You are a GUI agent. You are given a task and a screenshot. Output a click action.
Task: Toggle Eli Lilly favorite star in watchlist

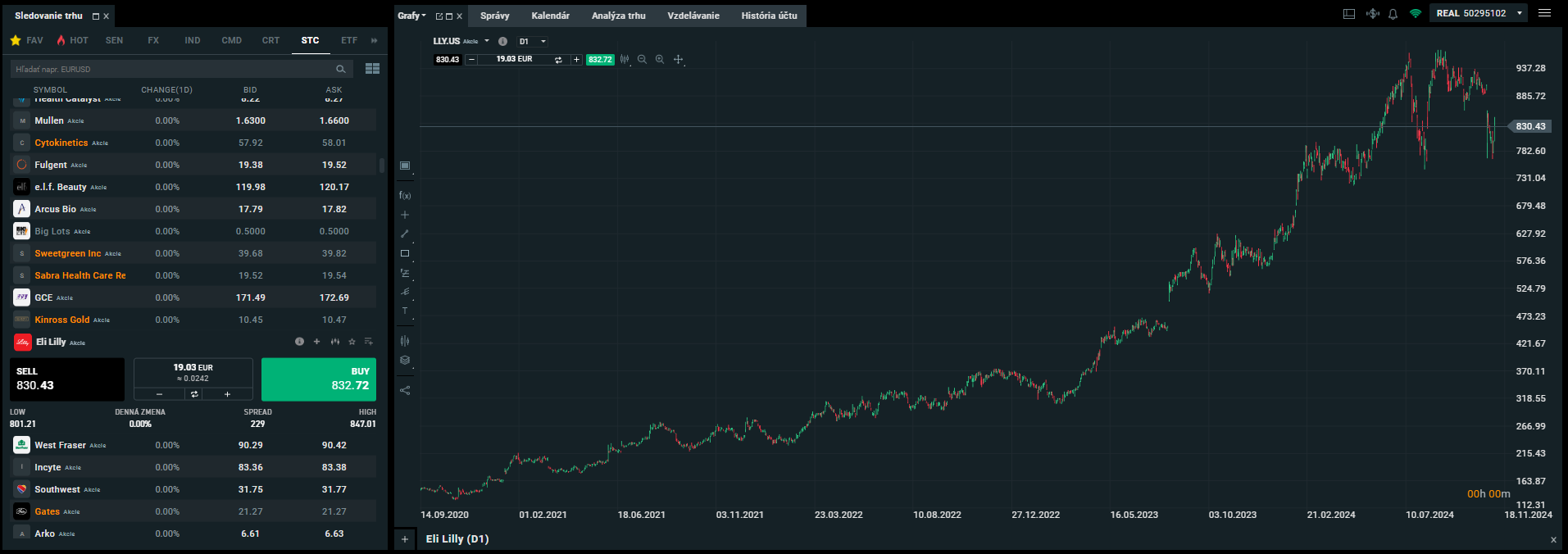[x=352, y=342]
